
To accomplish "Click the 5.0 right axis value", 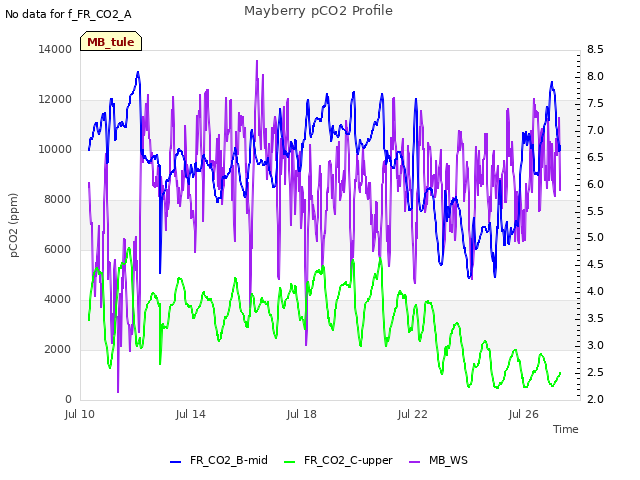I will click(x=595, y=238).
